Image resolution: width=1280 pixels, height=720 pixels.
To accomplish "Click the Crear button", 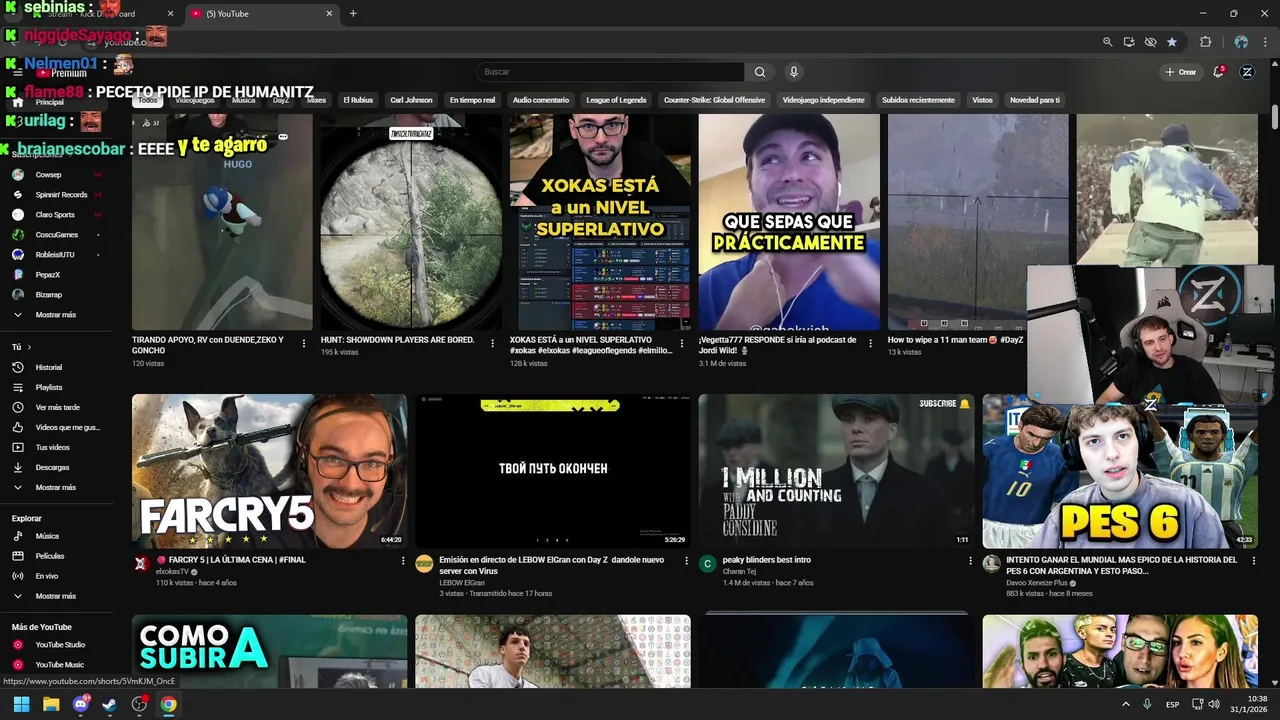I will tap(1180, 72).
